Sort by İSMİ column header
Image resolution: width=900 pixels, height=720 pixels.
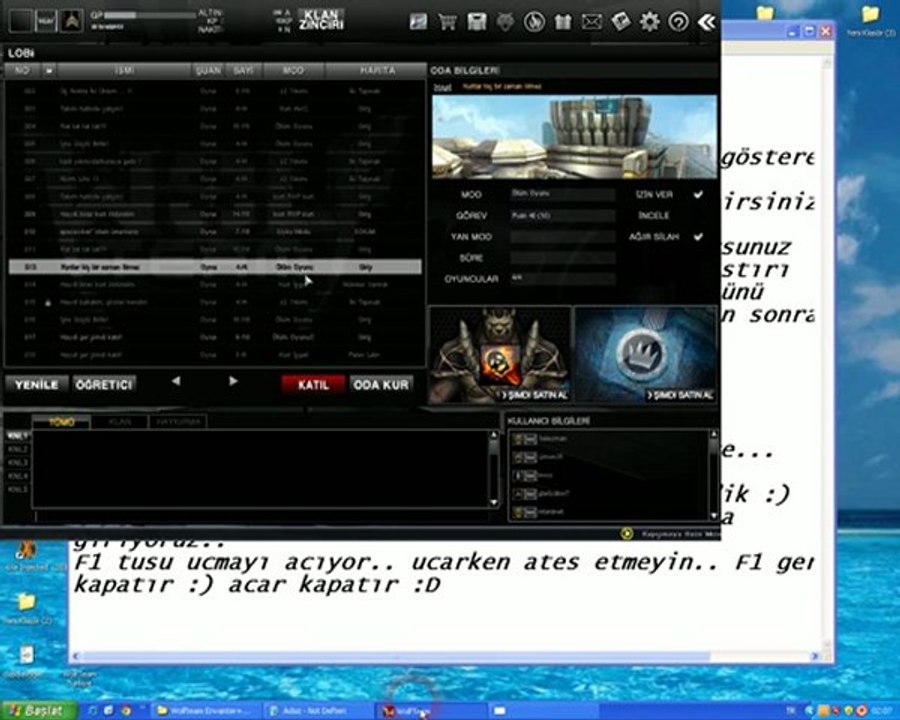(x=125, y=70)
